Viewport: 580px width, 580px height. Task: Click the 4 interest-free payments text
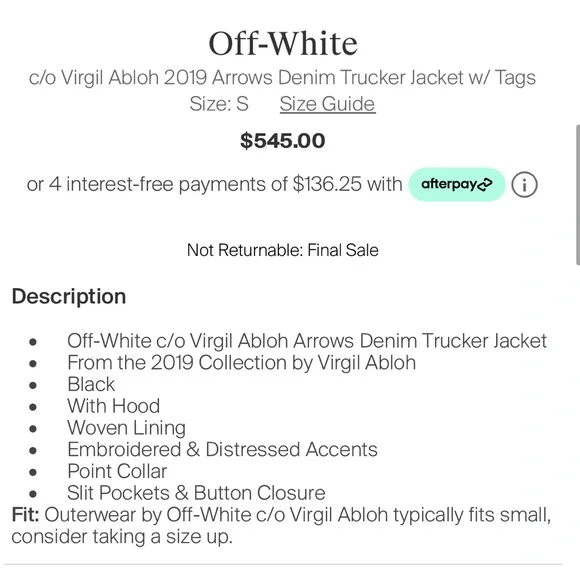[215, 184]
